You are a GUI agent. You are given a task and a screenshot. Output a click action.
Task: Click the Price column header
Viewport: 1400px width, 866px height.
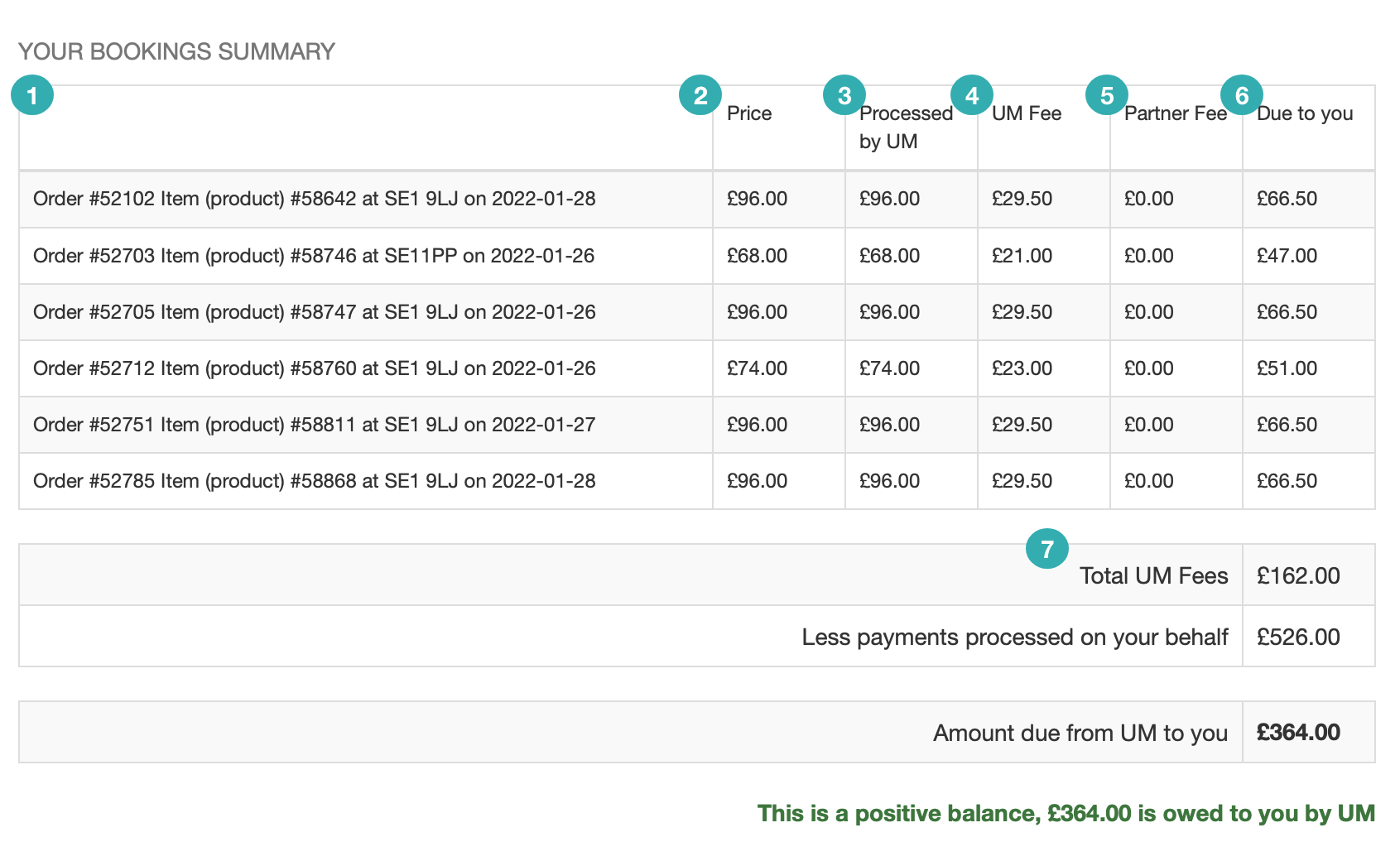click(748, 113)
